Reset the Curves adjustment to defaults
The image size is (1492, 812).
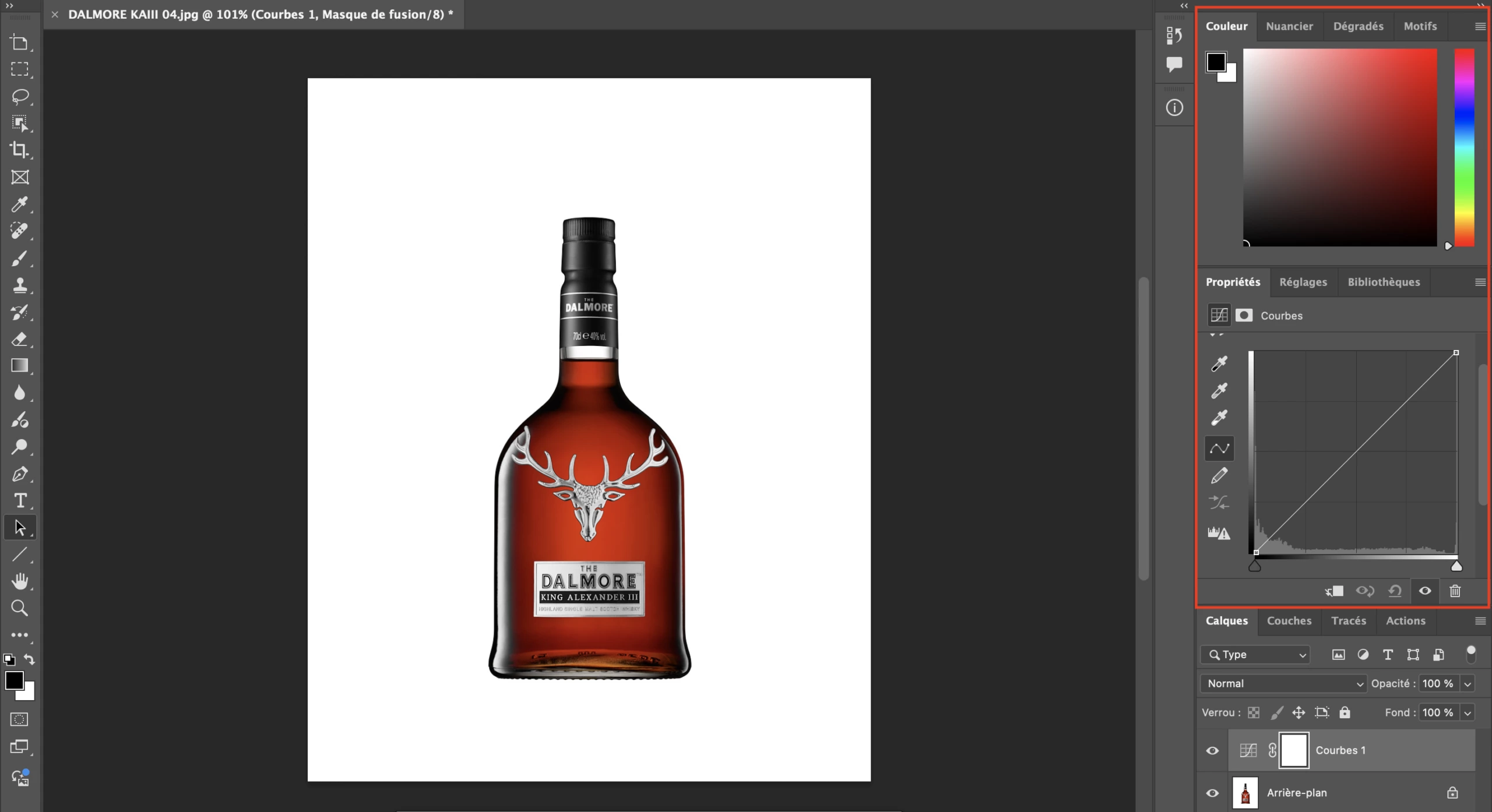click(x=1395, y=591)
